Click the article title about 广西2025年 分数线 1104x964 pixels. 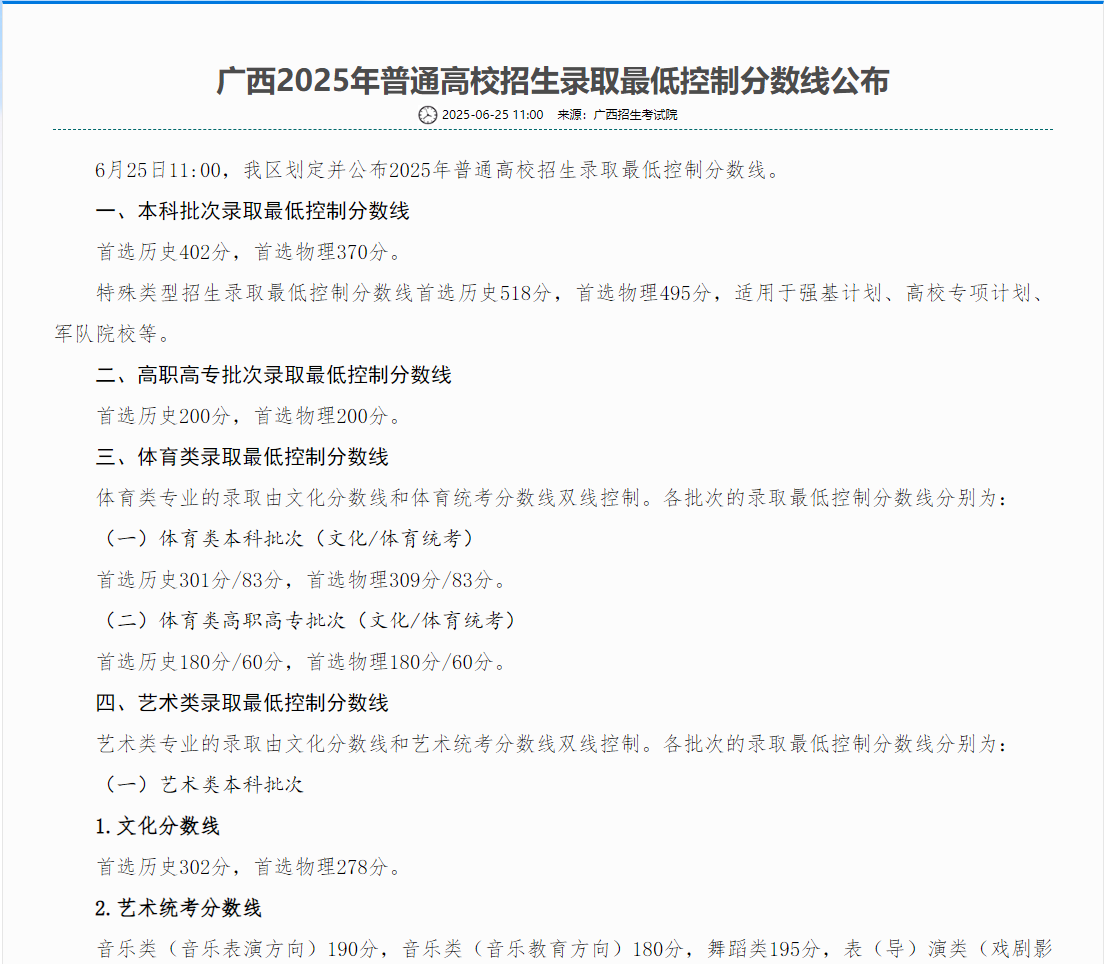[552, 81]
